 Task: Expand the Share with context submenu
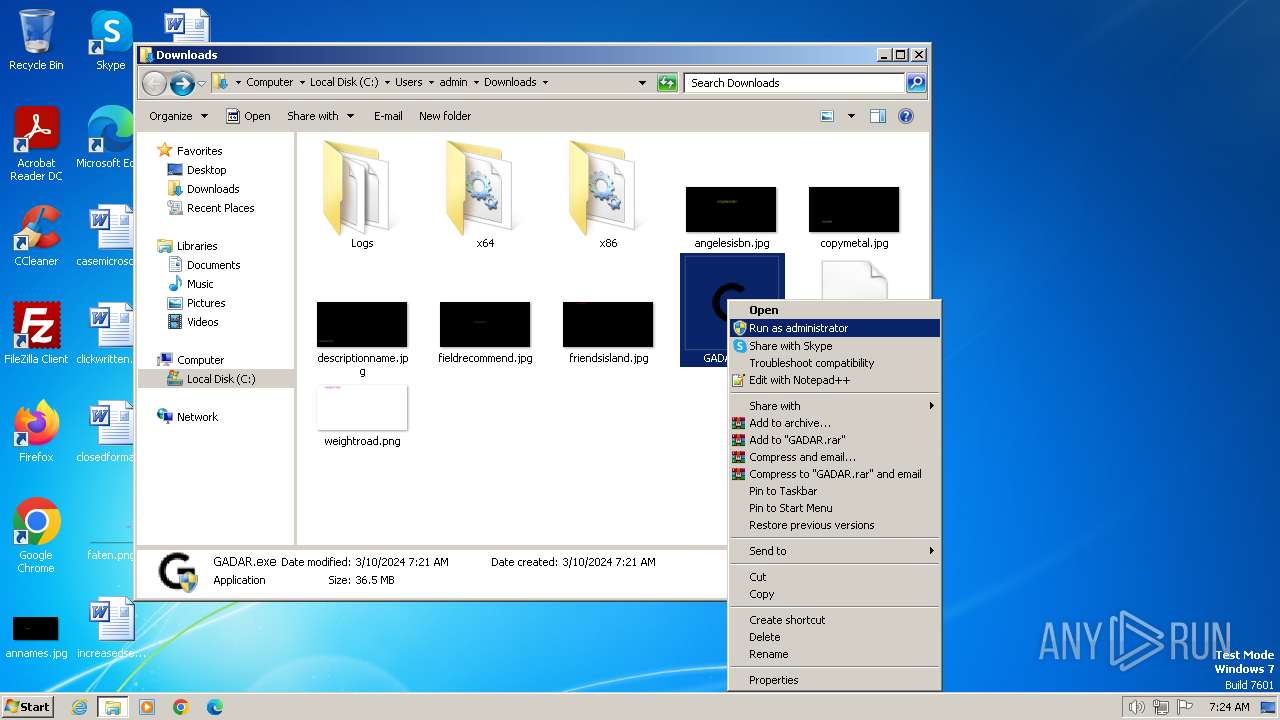835,406
